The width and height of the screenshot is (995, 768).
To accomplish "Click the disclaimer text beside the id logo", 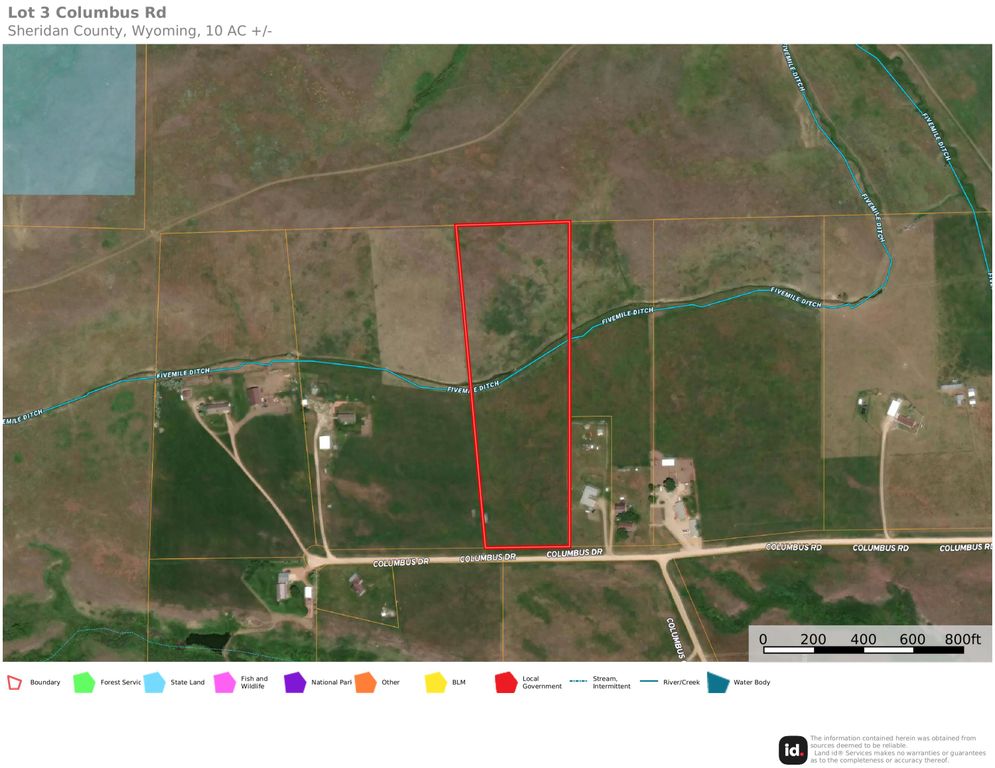I will pos(898,749).
